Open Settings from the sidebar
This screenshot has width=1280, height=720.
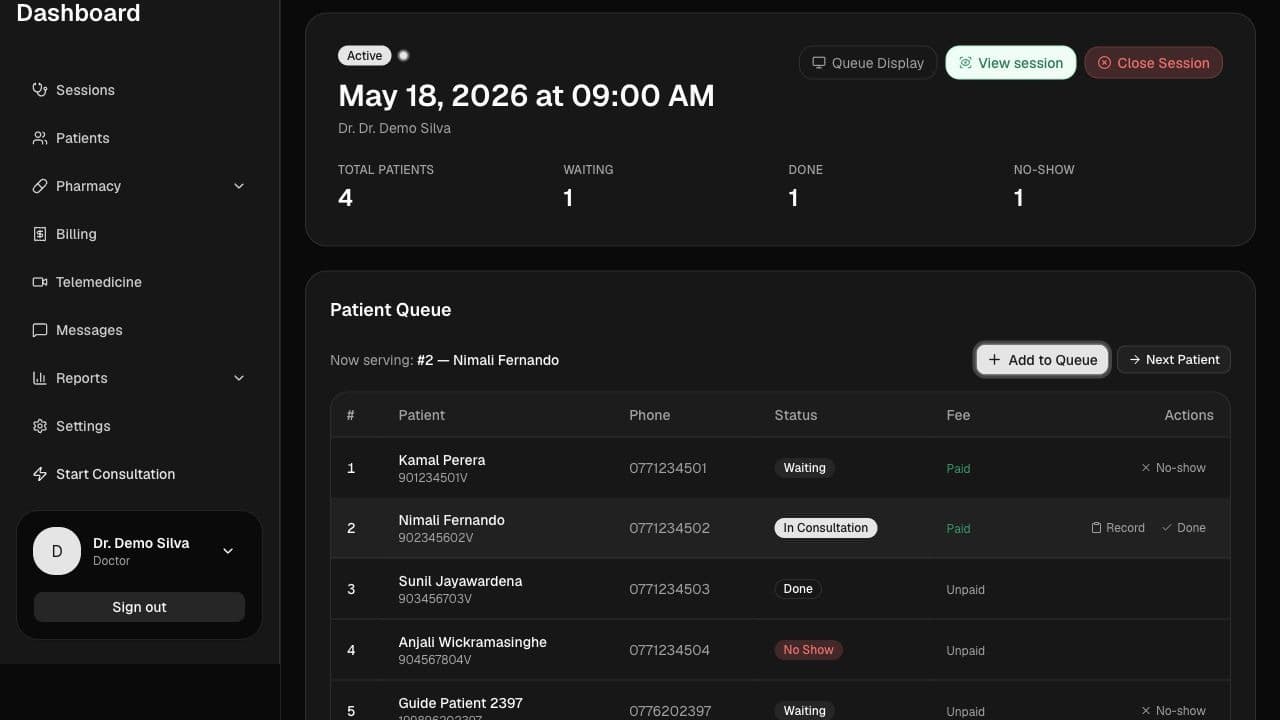coord(140,426)
